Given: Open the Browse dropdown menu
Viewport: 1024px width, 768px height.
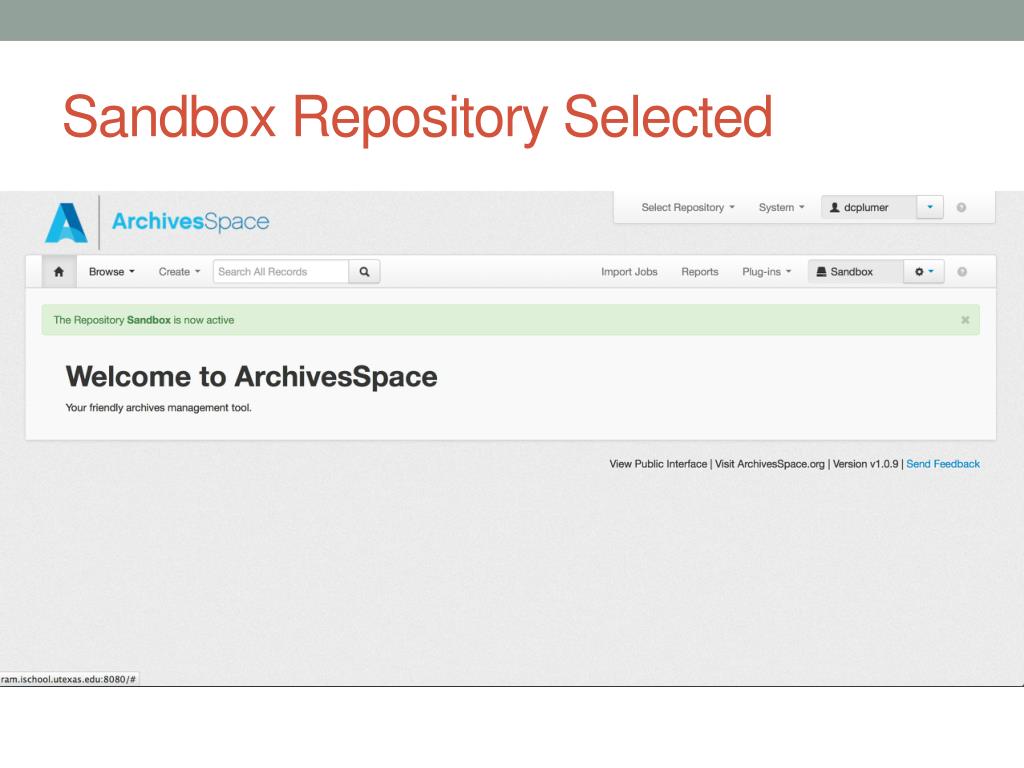Looking at the screenshot, I should click(x=112, y=272).
